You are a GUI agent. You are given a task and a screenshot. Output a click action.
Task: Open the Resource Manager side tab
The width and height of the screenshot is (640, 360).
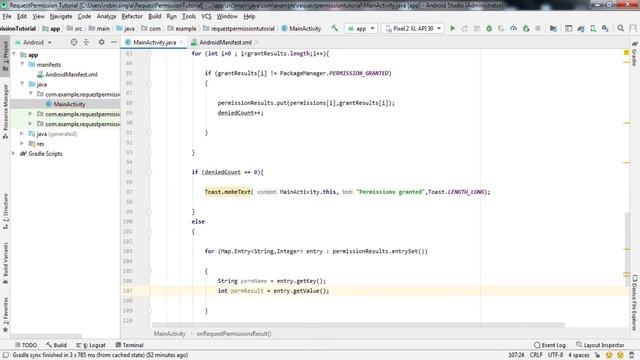click(5, 111)
